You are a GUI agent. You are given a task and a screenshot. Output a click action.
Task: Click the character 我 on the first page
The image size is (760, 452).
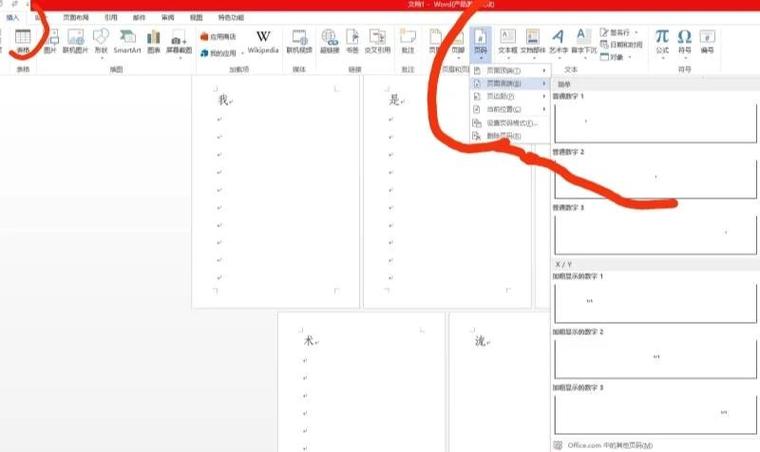tap(223, 100)
